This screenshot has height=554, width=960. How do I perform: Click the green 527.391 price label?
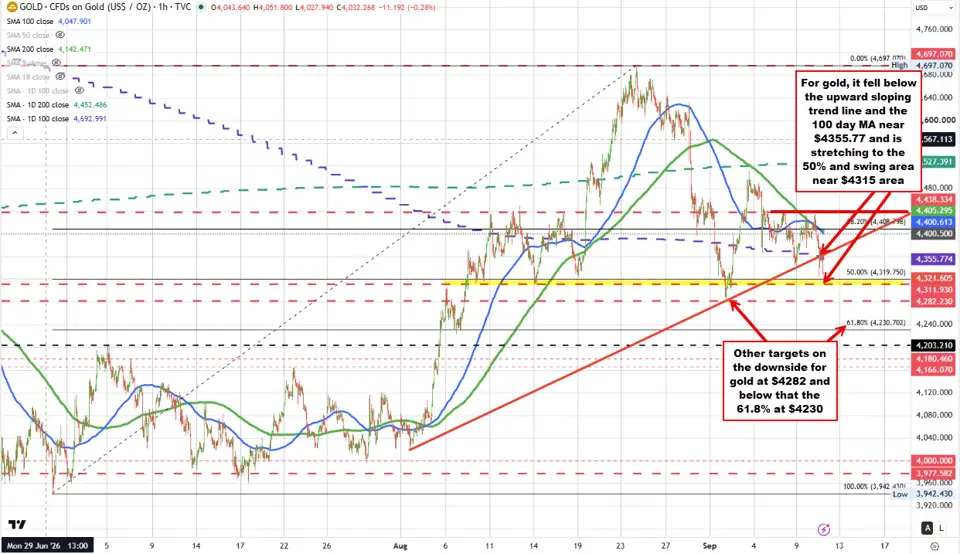tap(938, 162)
